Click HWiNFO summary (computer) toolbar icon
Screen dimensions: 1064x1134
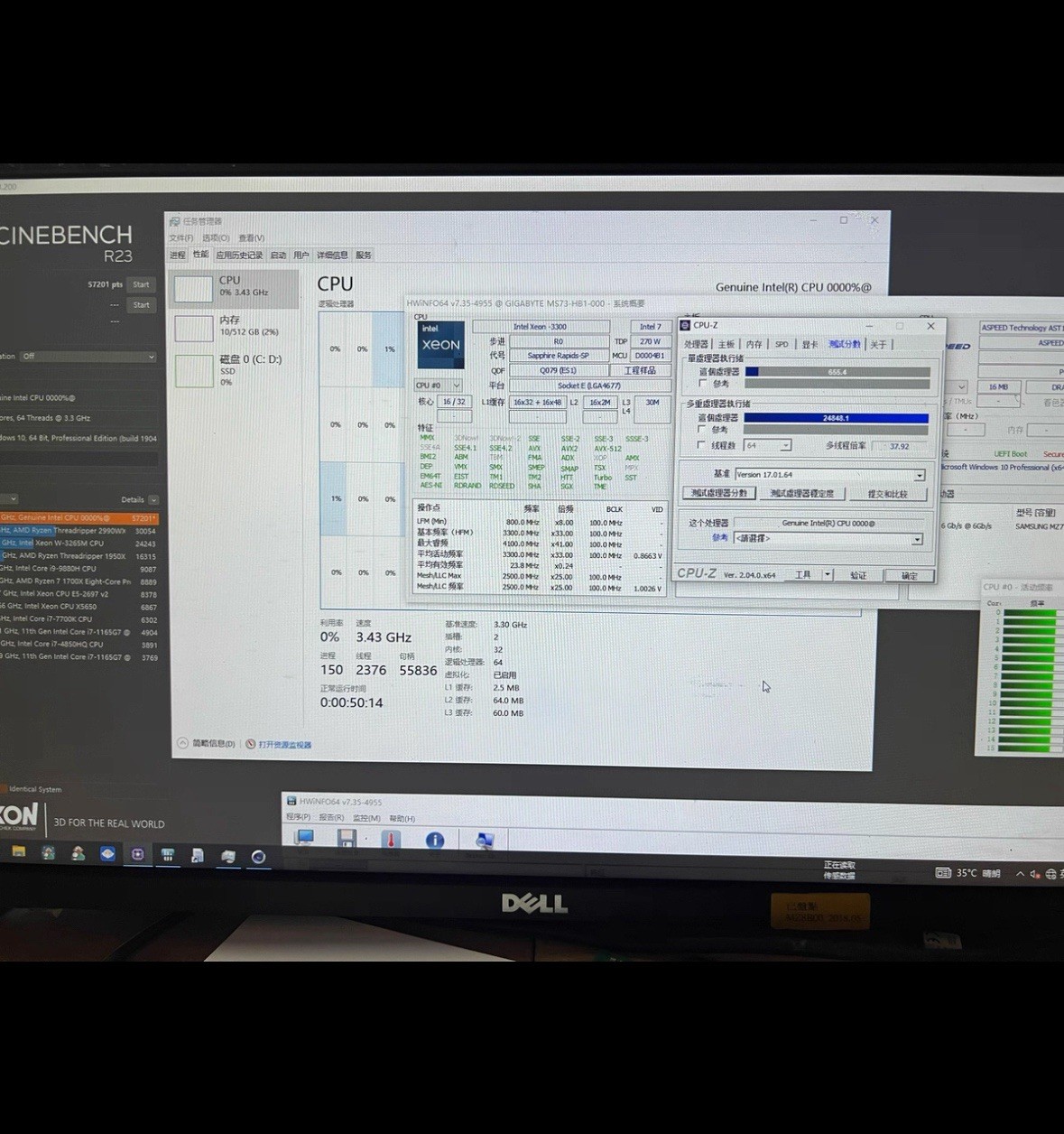(x=304, y=840)
